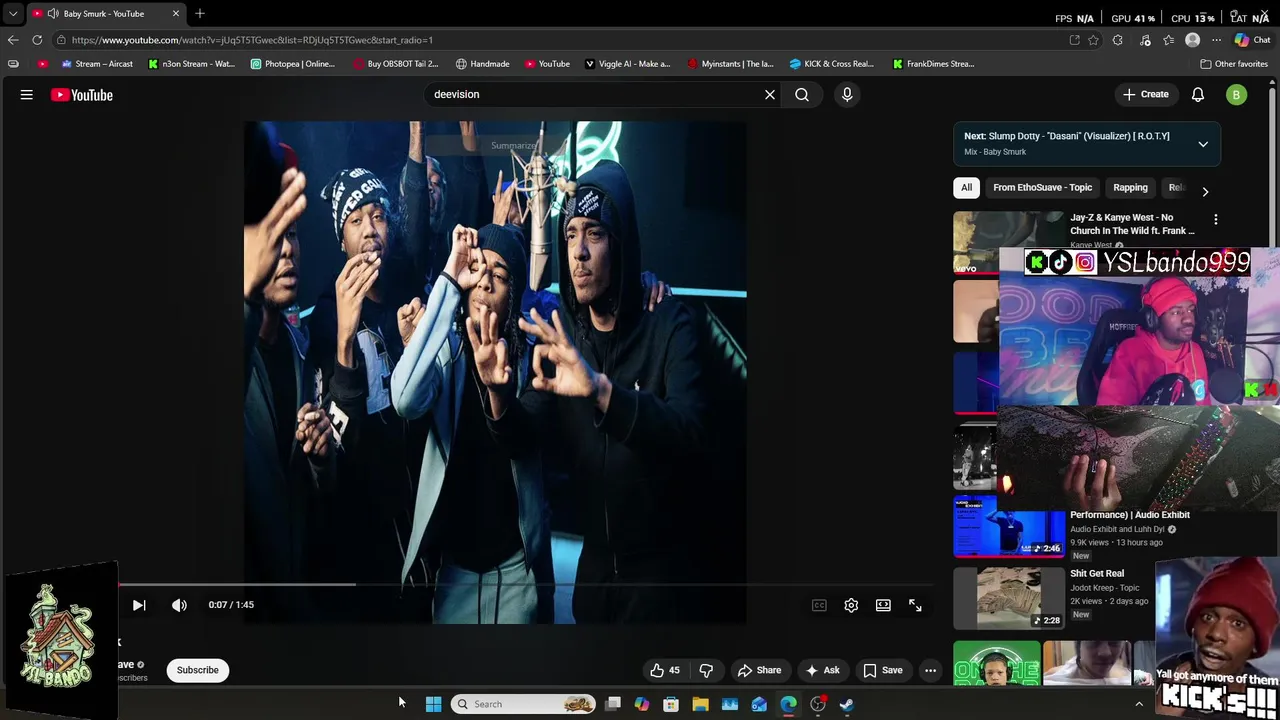Skip to the next video in the player
The width and height of the screenshot is (1280, 720).
139,605
